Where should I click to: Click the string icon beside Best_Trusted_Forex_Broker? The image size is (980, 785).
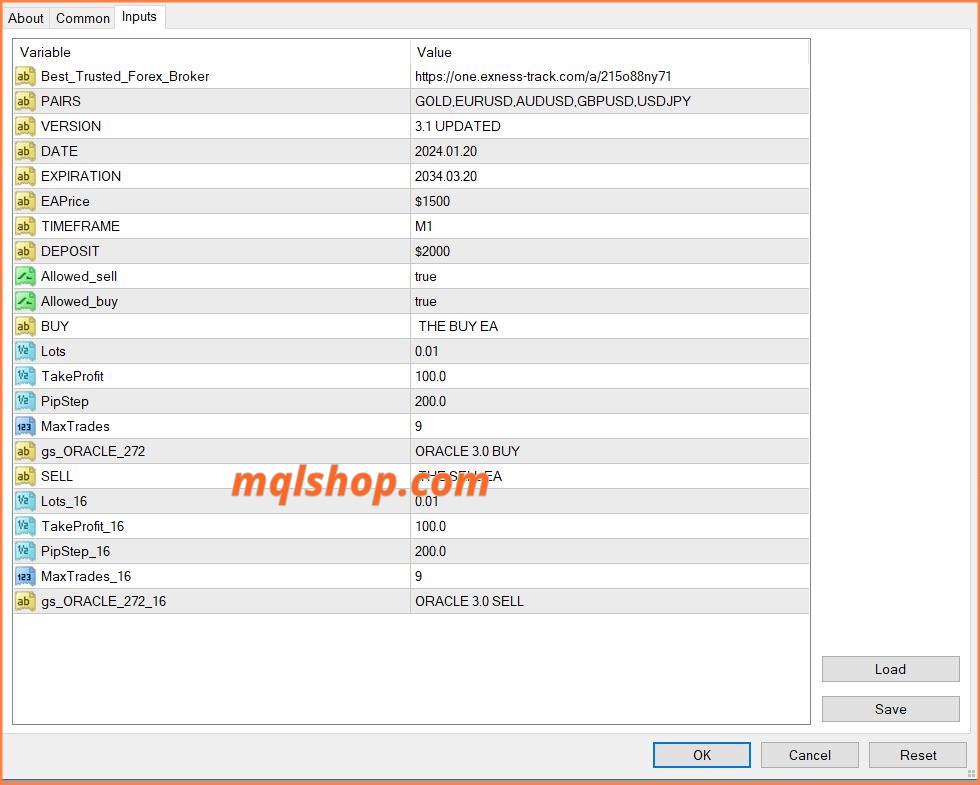[25, 76]
